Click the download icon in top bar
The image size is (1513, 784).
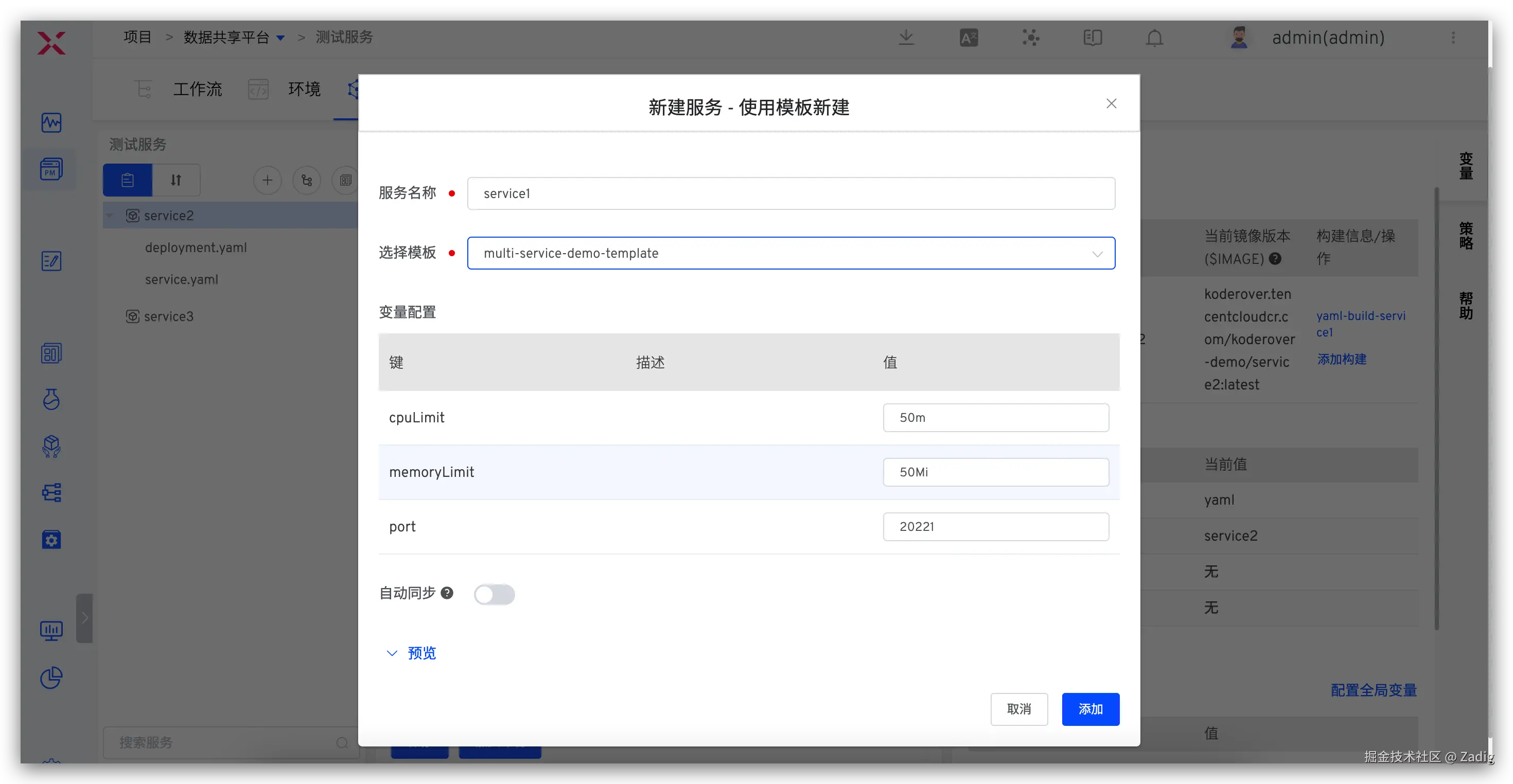pos(906,38)
